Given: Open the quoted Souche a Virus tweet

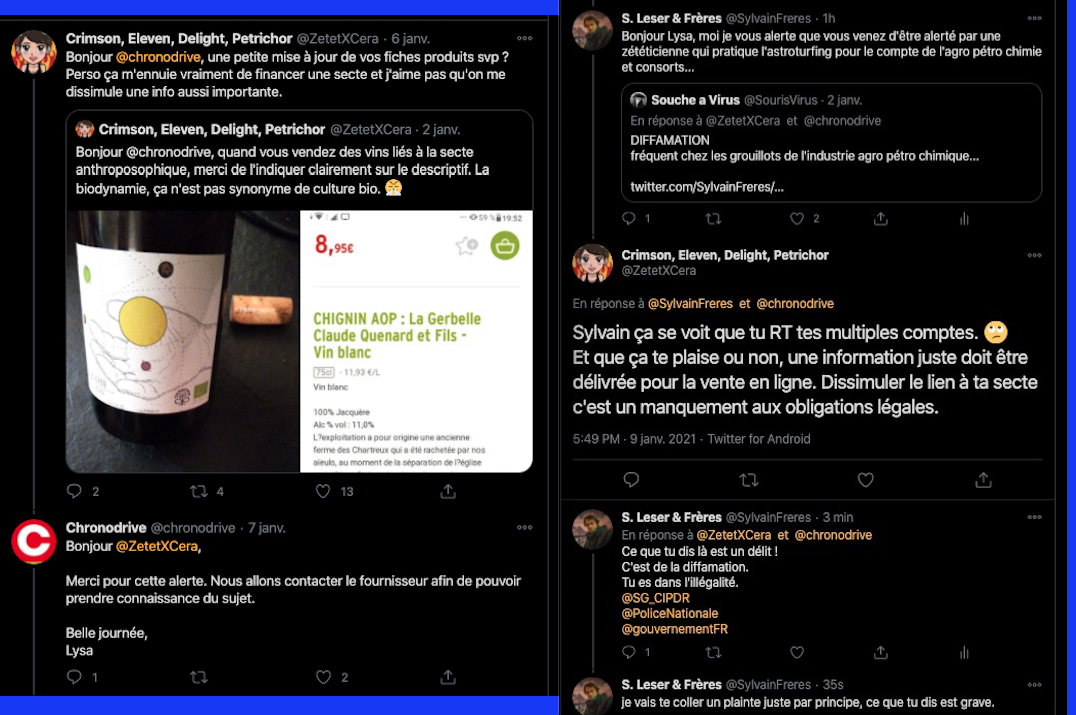Looking at the screenshot, I should click(x=831, y=143).
